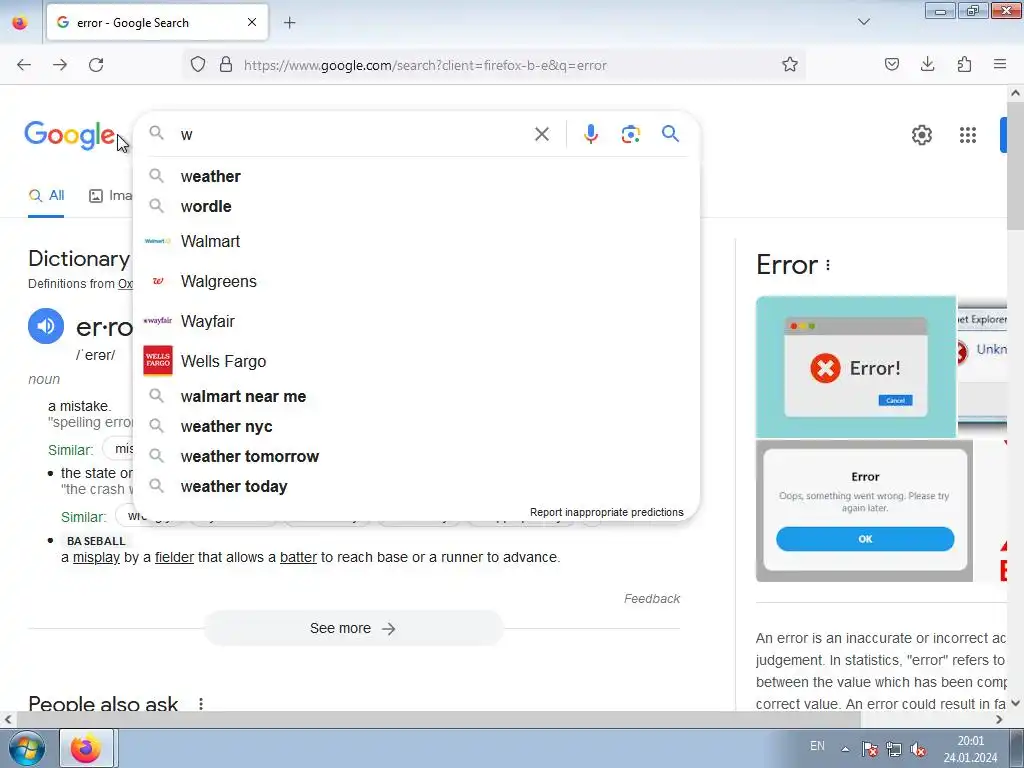Open the 'Oops, something went wrong' thumbnail
Screen dimensions: 1024x768
864,511
